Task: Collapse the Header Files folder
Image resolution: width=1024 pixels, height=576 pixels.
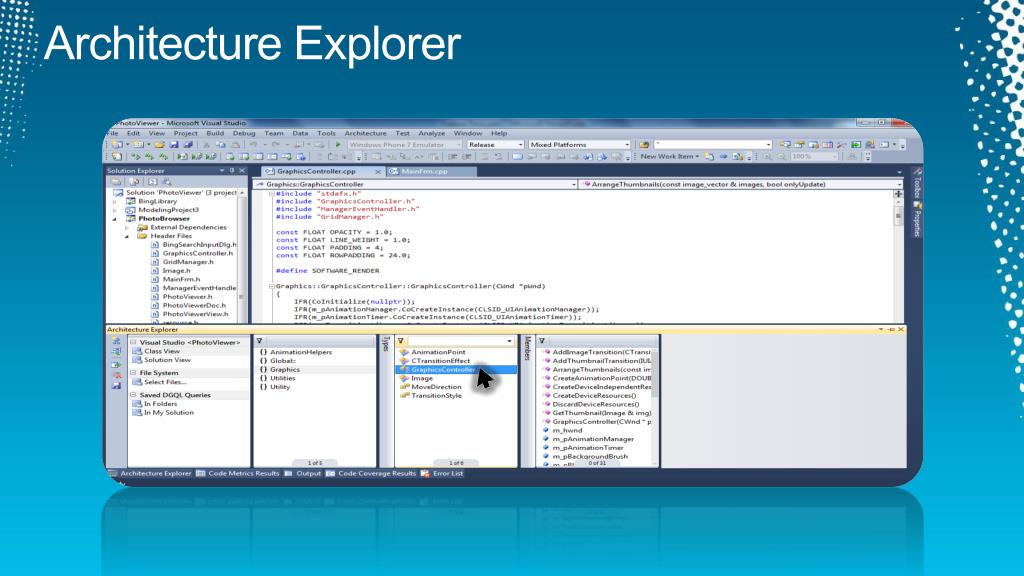Action: (127, 236)
